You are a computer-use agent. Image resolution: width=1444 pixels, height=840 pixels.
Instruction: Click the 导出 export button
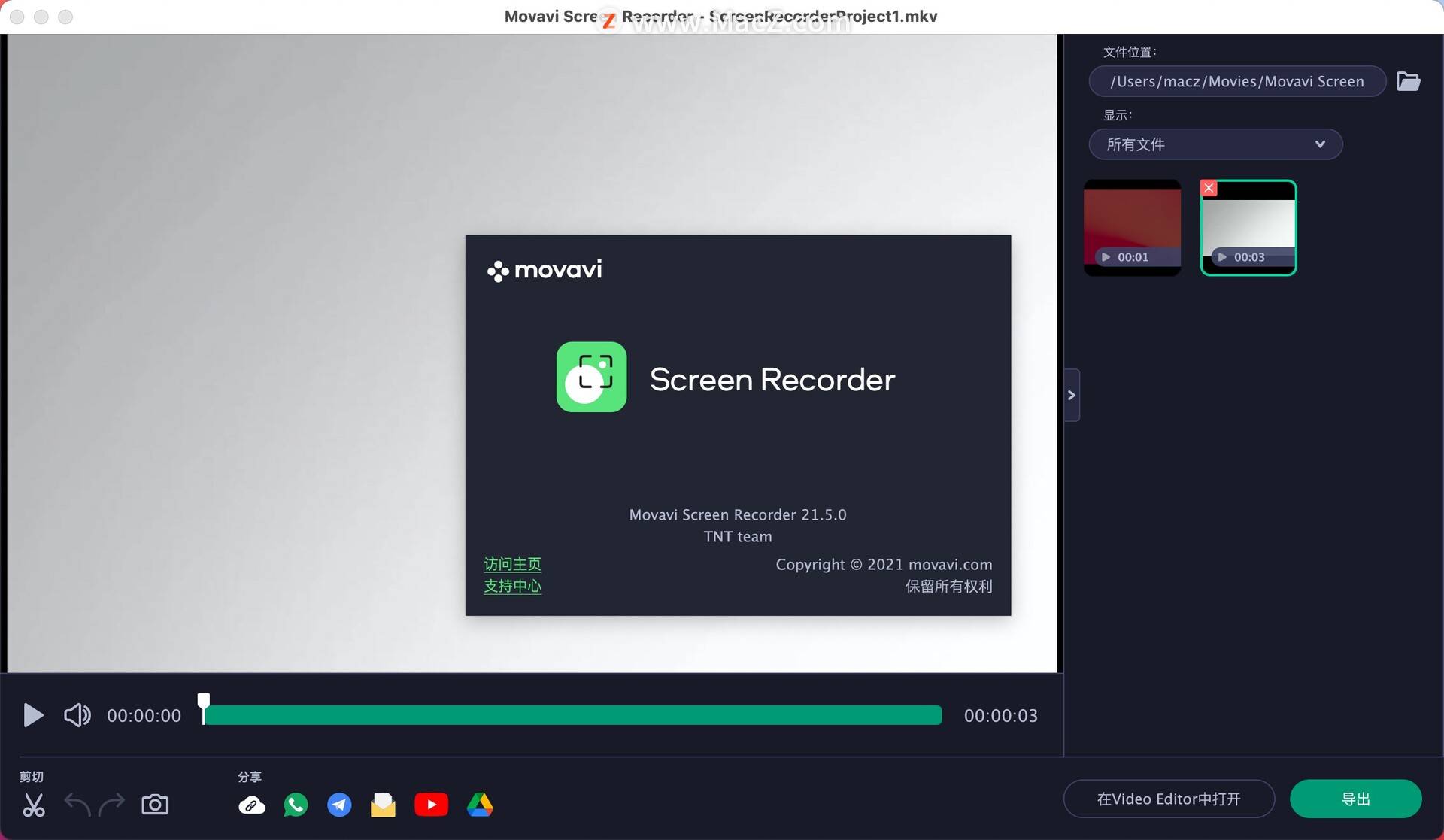point(1355,799)
